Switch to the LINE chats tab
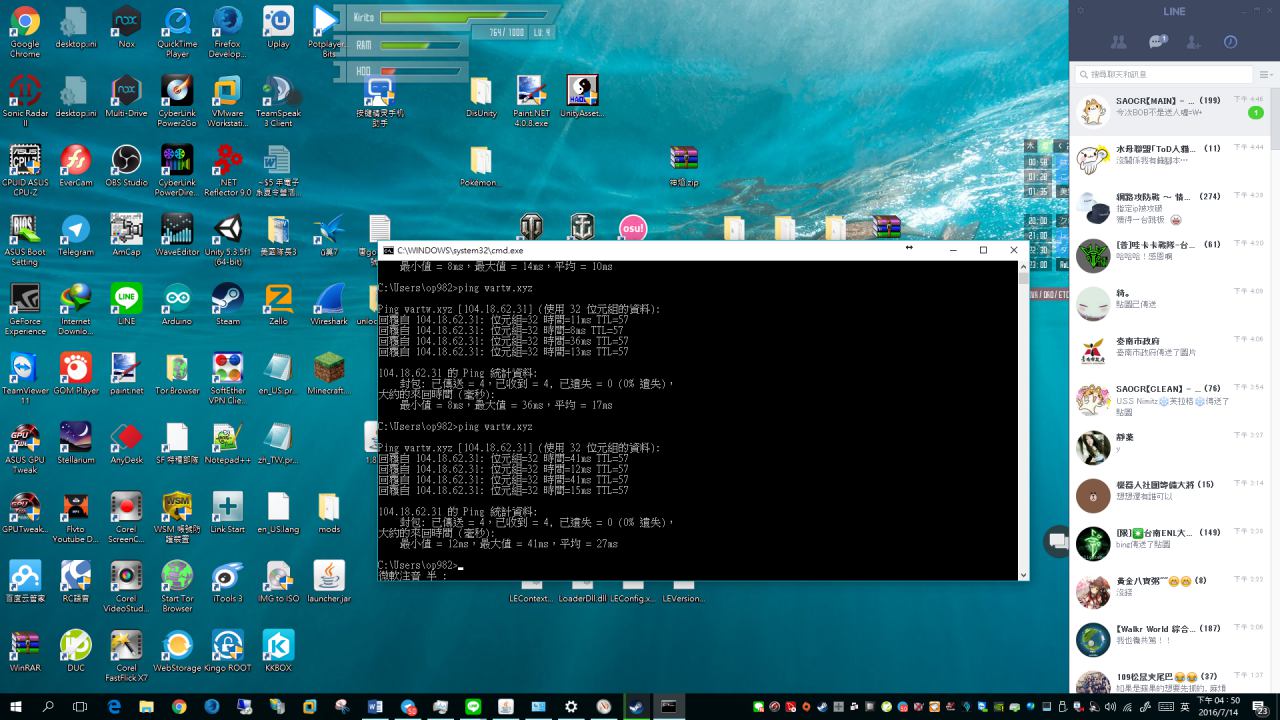Screen dimensions: 1280x720 click(1157, 42)
